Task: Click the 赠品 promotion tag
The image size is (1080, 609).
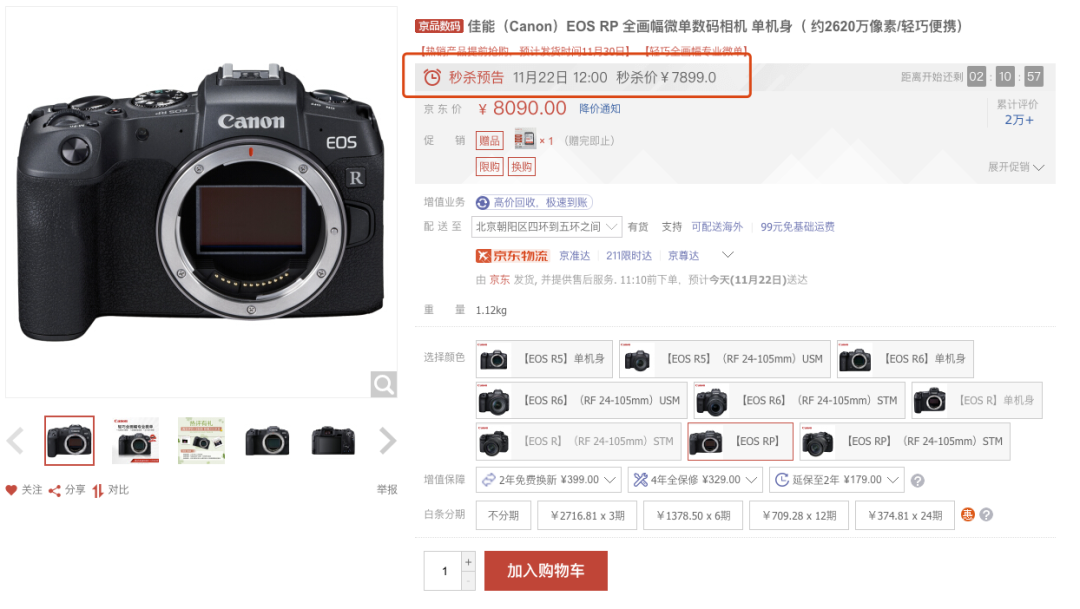Action: (489, 141)
